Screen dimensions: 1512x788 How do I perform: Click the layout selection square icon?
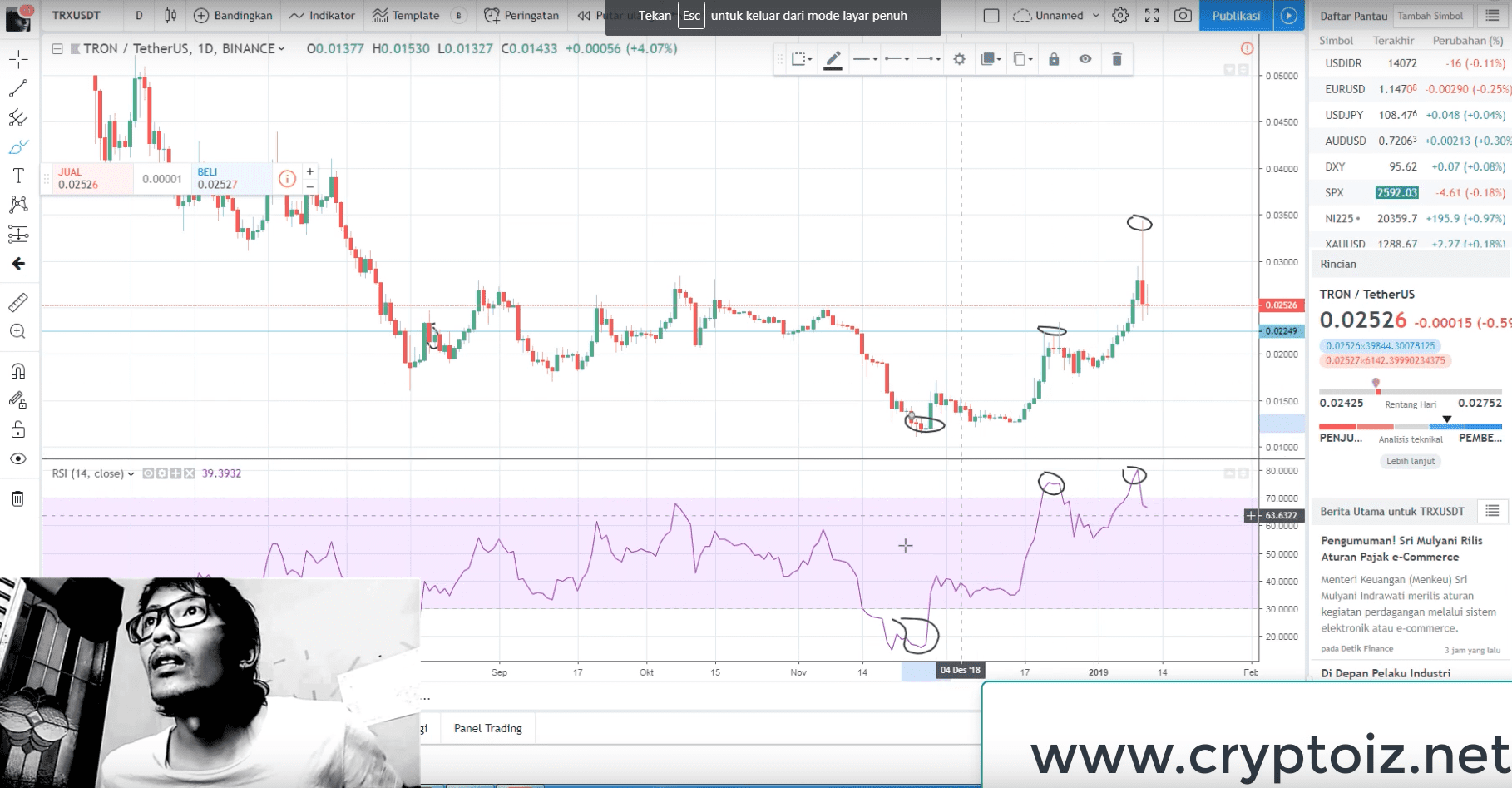[991, 15]
